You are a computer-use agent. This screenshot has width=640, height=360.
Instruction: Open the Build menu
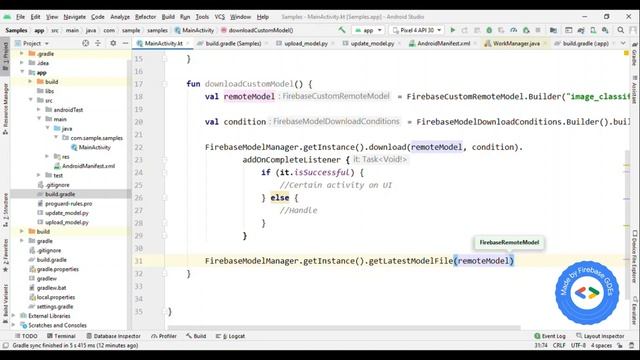tap(168, 17)
